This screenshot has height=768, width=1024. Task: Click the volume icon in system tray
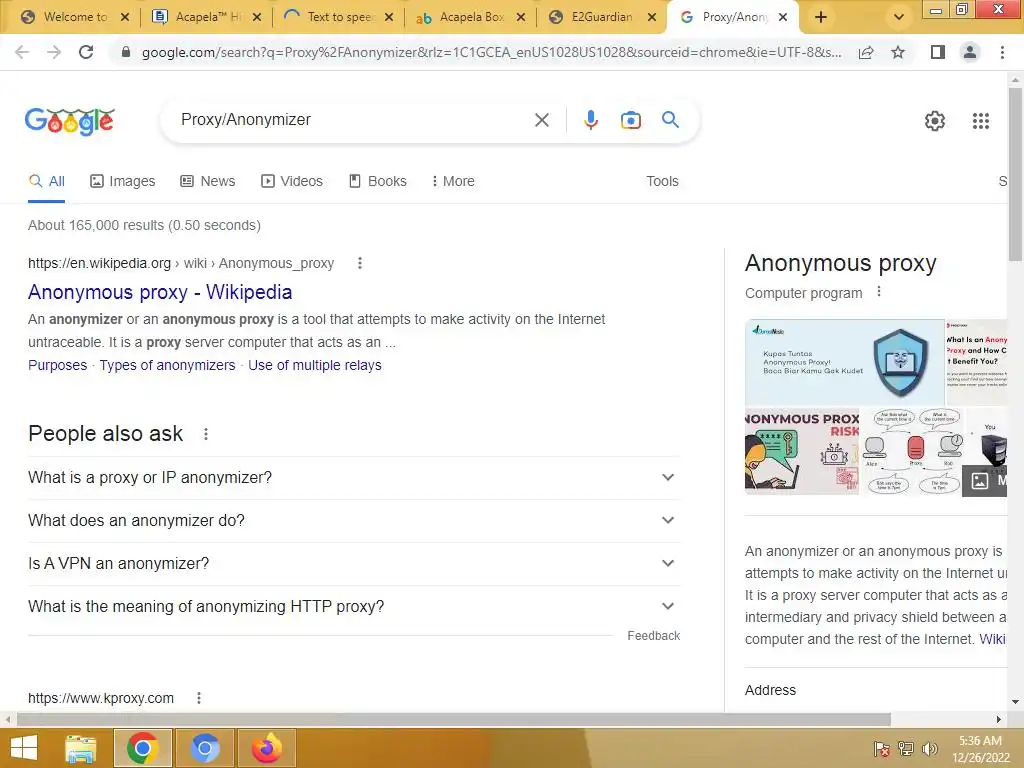point(929,748)
